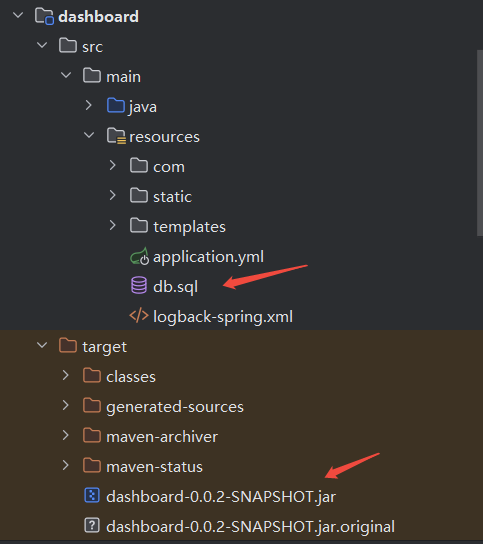Select the maven-status folder name
This screenshot has width=483, height=544.
(x=154, y=467)
